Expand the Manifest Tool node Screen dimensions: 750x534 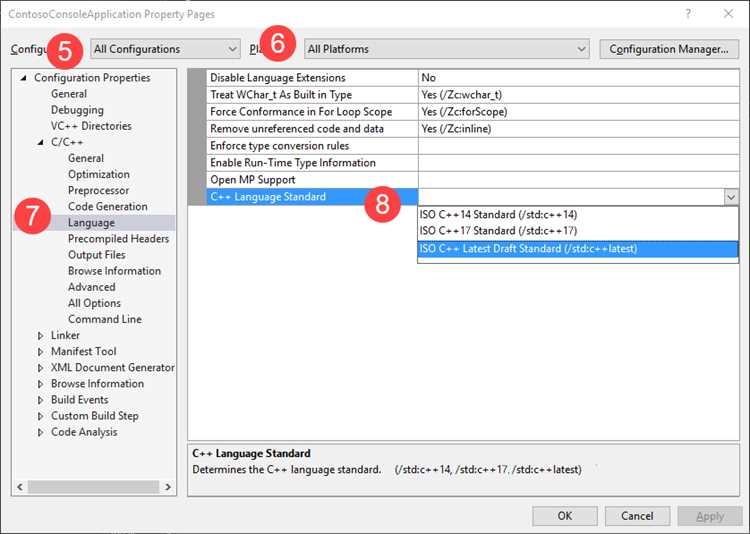(41, 352)
